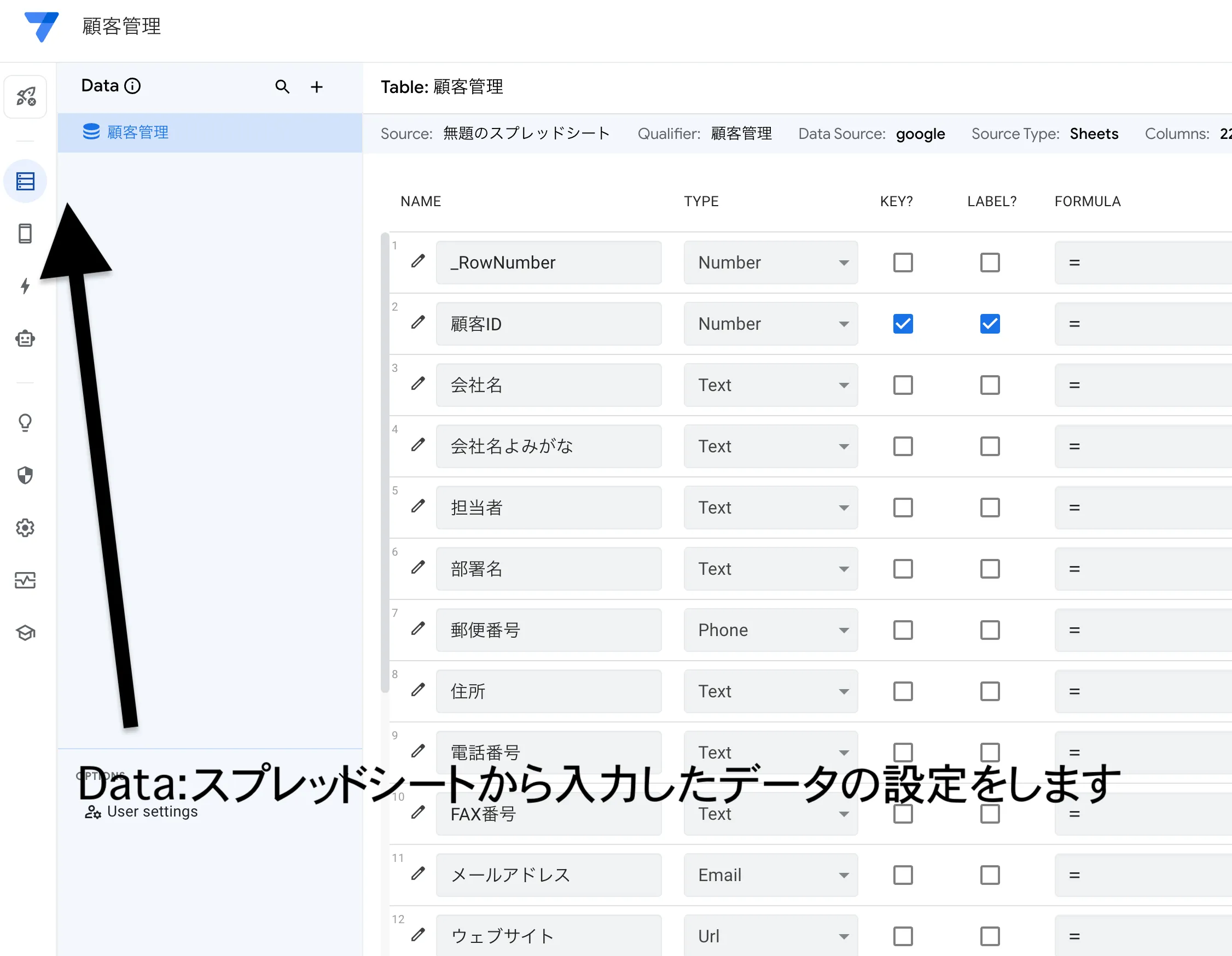Open TYPE dropdown for 担当者
The image size is (1232, 956).
point(771,508)
